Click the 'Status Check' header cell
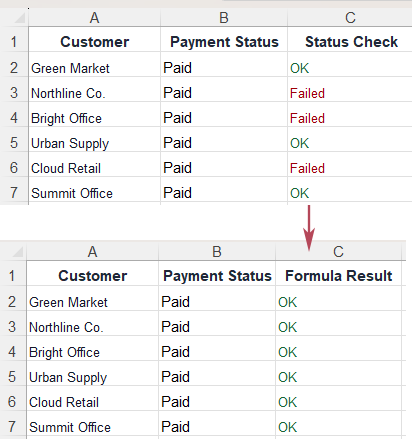 click(x=350, y=39)
